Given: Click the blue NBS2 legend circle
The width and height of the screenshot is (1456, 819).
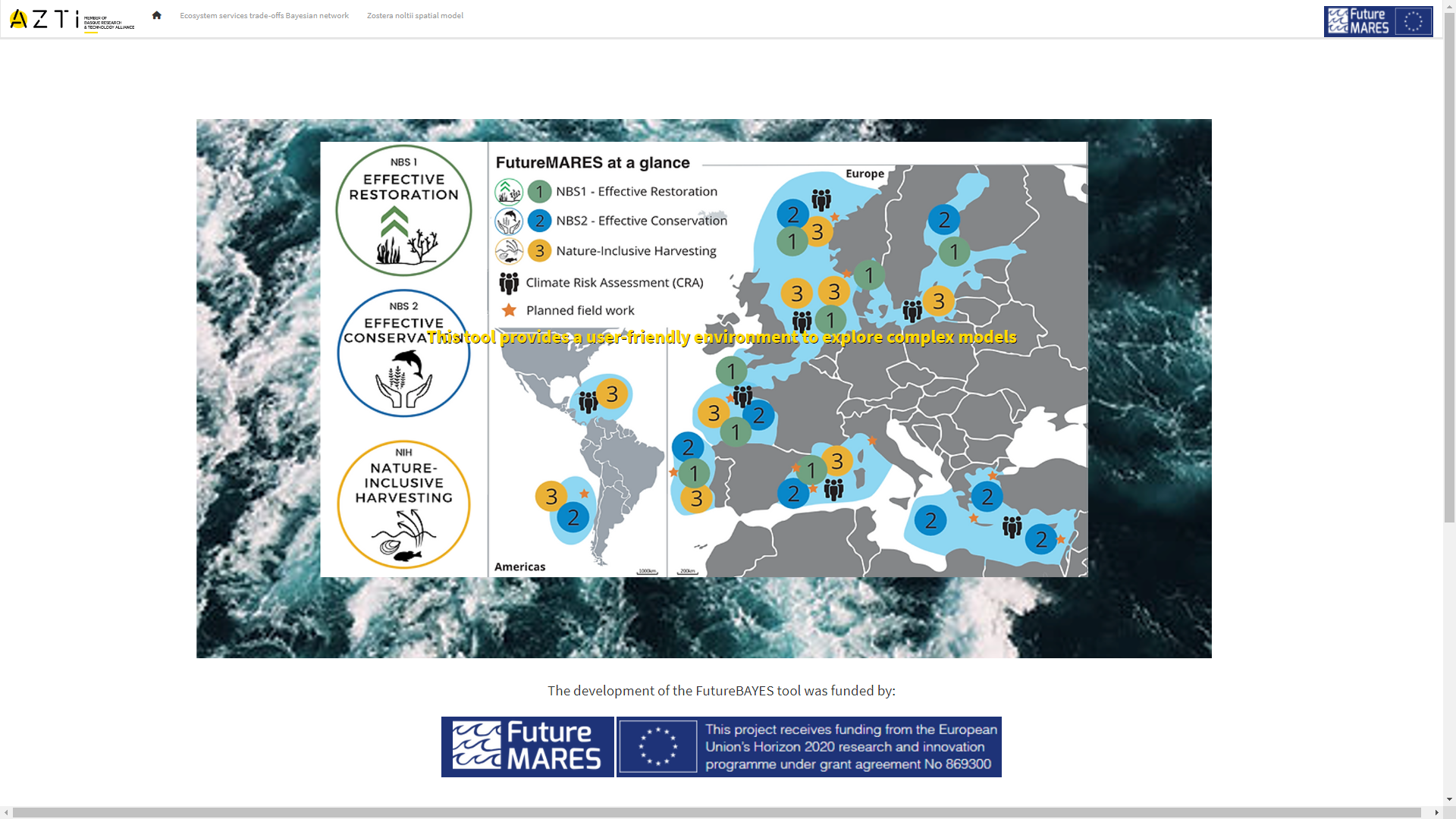Looking at the screenshot, I should point(539,221).
